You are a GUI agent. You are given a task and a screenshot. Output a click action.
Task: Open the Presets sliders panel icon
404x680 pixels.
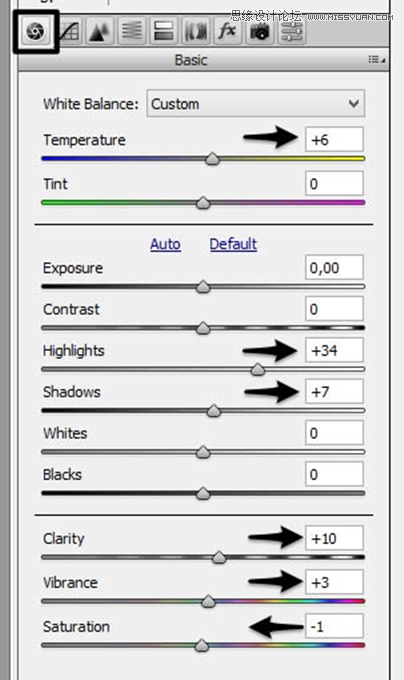(x=291, y=32)
